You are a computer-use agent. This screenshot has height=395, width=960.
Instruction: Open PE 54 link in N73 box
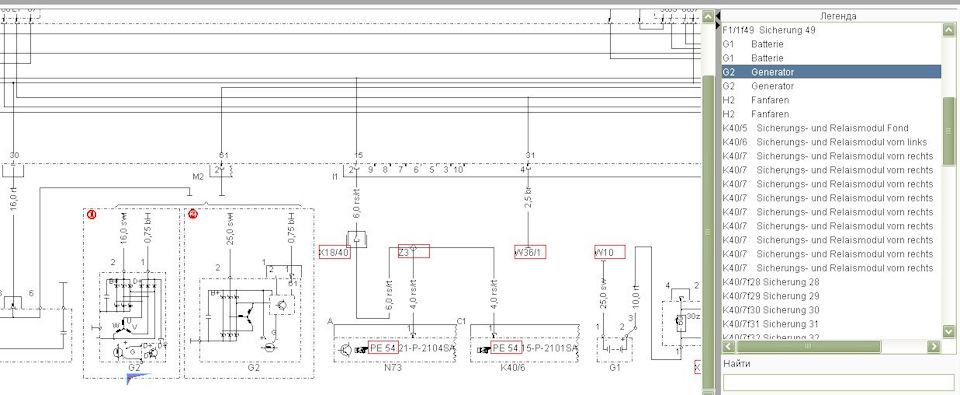click(383, 348)
